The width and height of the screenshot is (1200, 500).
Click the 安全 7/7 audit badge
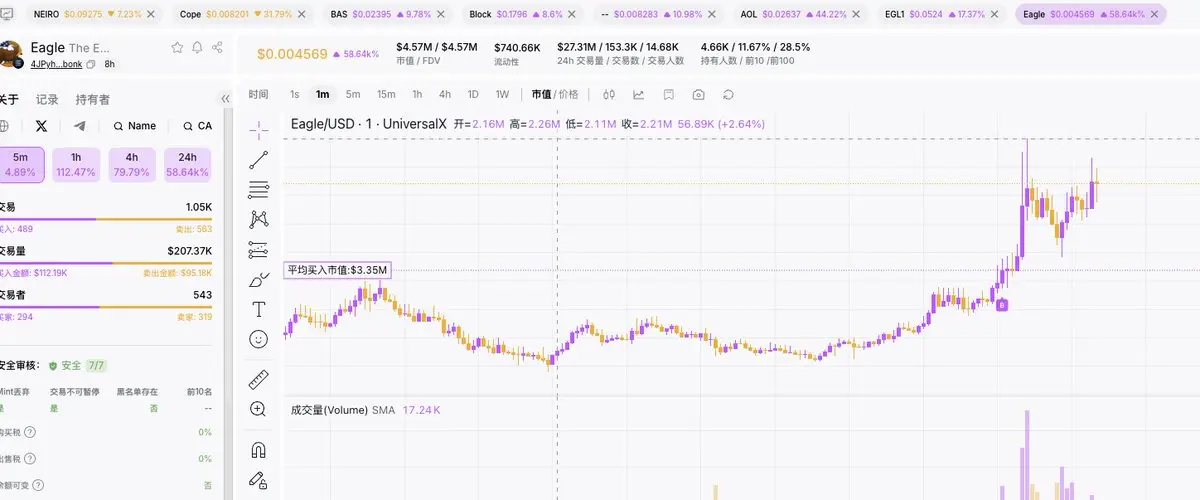pos(77,366)
